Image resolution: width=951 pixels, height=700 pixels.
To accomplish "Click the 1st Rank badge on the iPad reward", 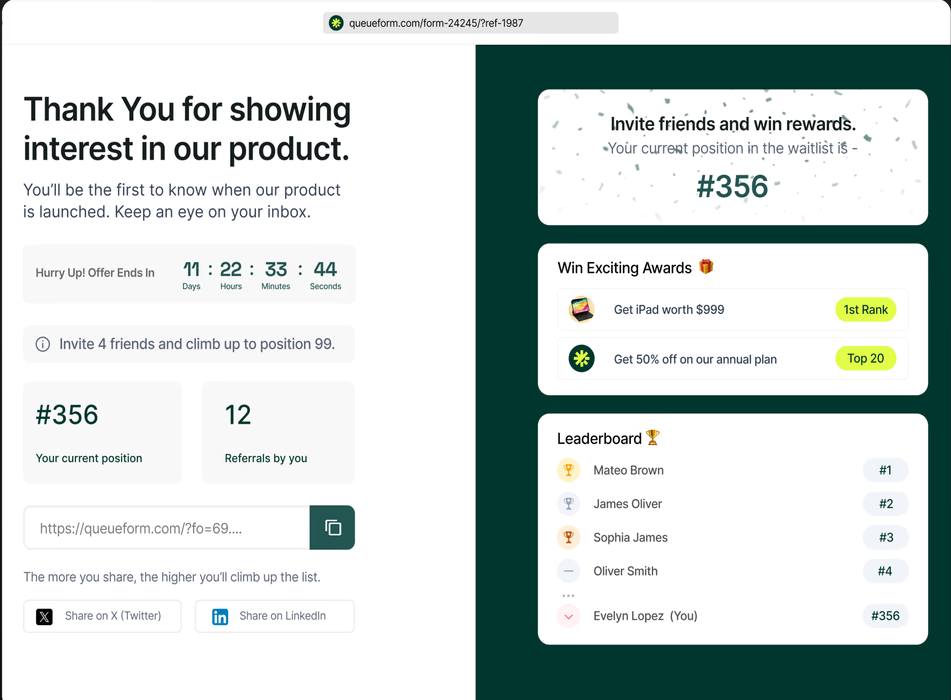I will click(x=866, y=309).
